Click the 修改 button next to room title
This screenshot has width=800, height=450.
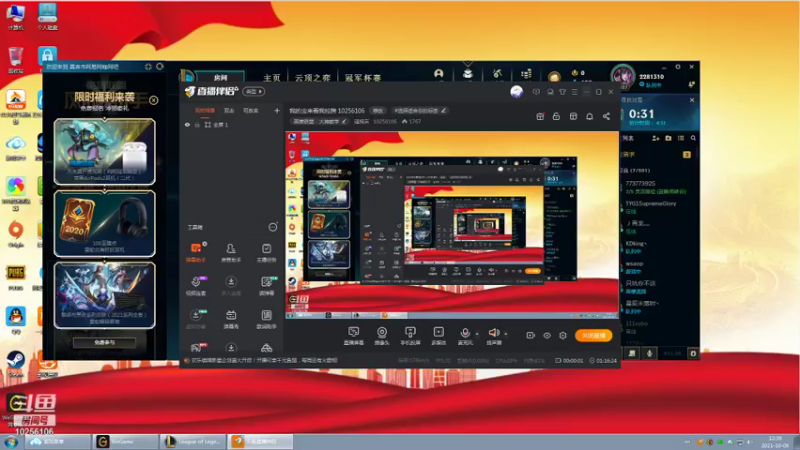(x=378, y=110)
